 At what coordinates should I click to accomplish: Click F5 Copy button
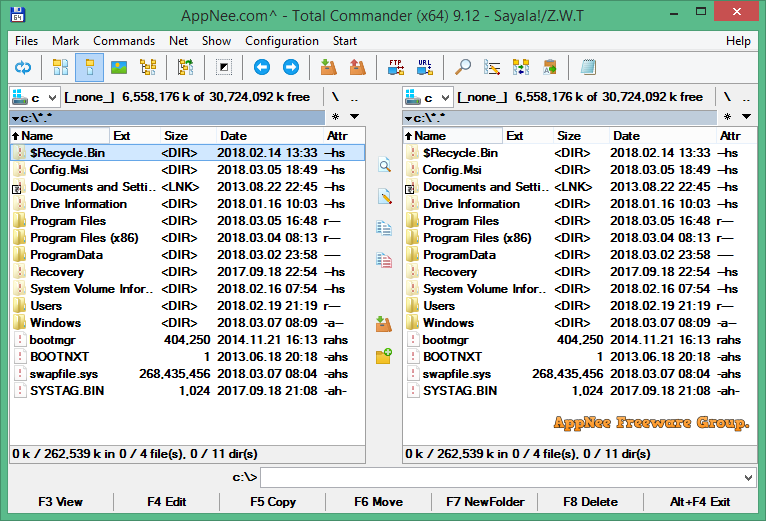pyautogui.click(x=273, y=502)
